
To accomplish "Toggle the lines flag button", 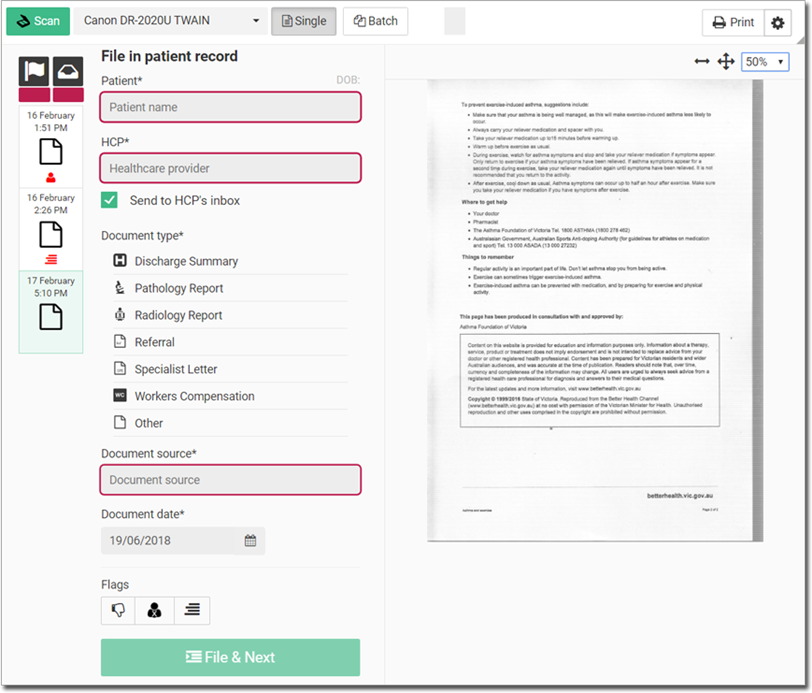I will (192, 610).
